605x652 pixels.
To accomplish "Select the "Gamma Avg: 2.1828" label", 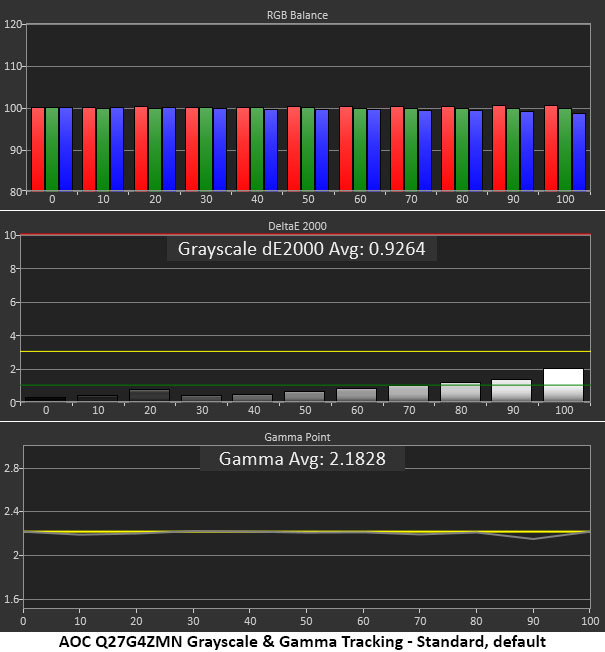I will [x=302, y=459].
